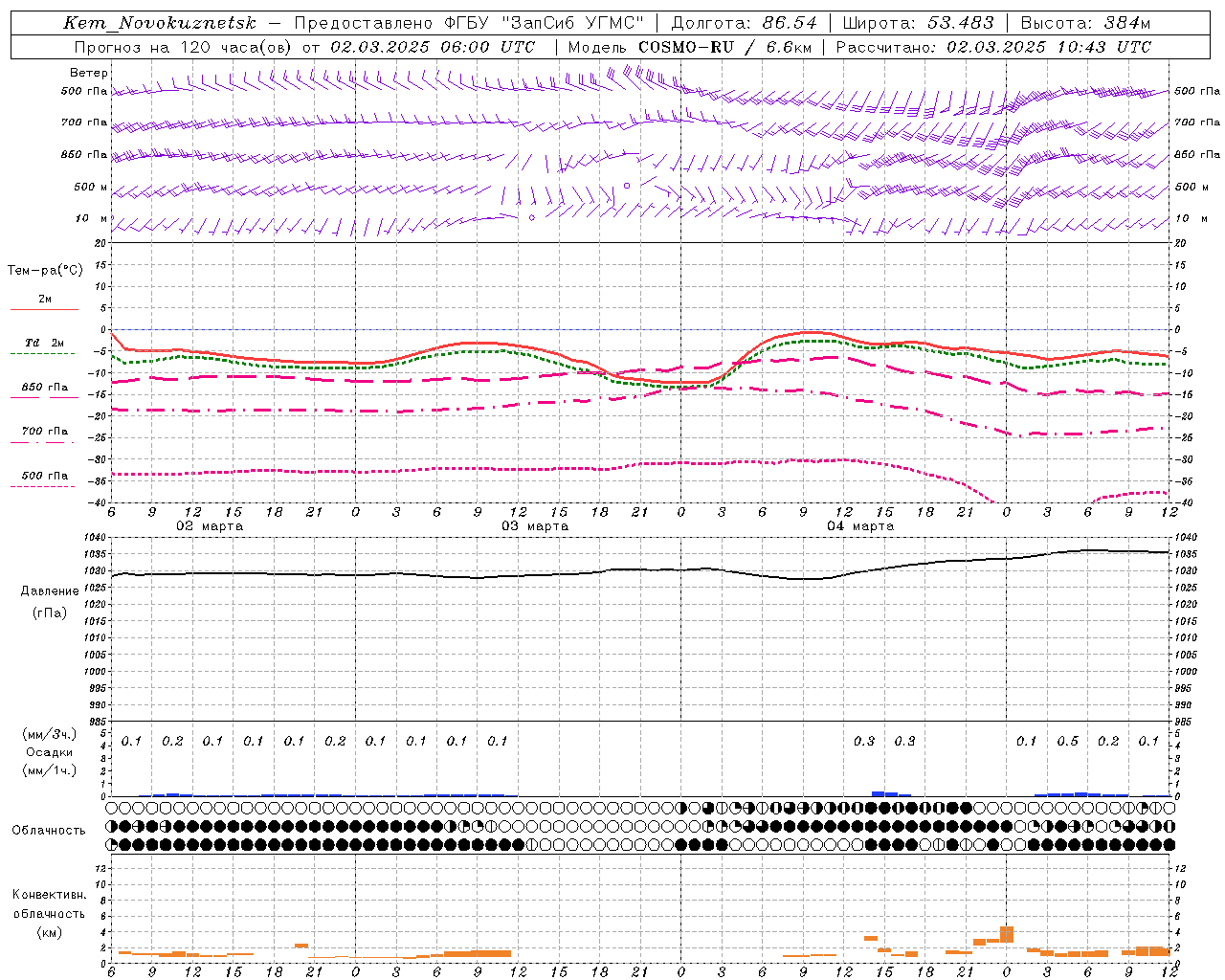
Task: Click the (мм/3ч.) units label
Action: 50,734
